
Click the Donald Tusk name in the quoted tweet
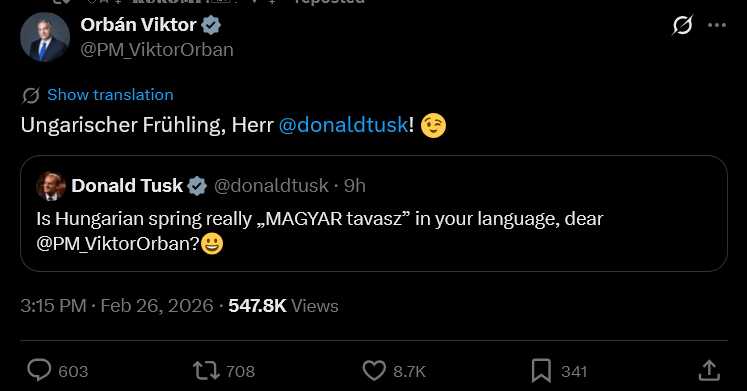[127, 186]
